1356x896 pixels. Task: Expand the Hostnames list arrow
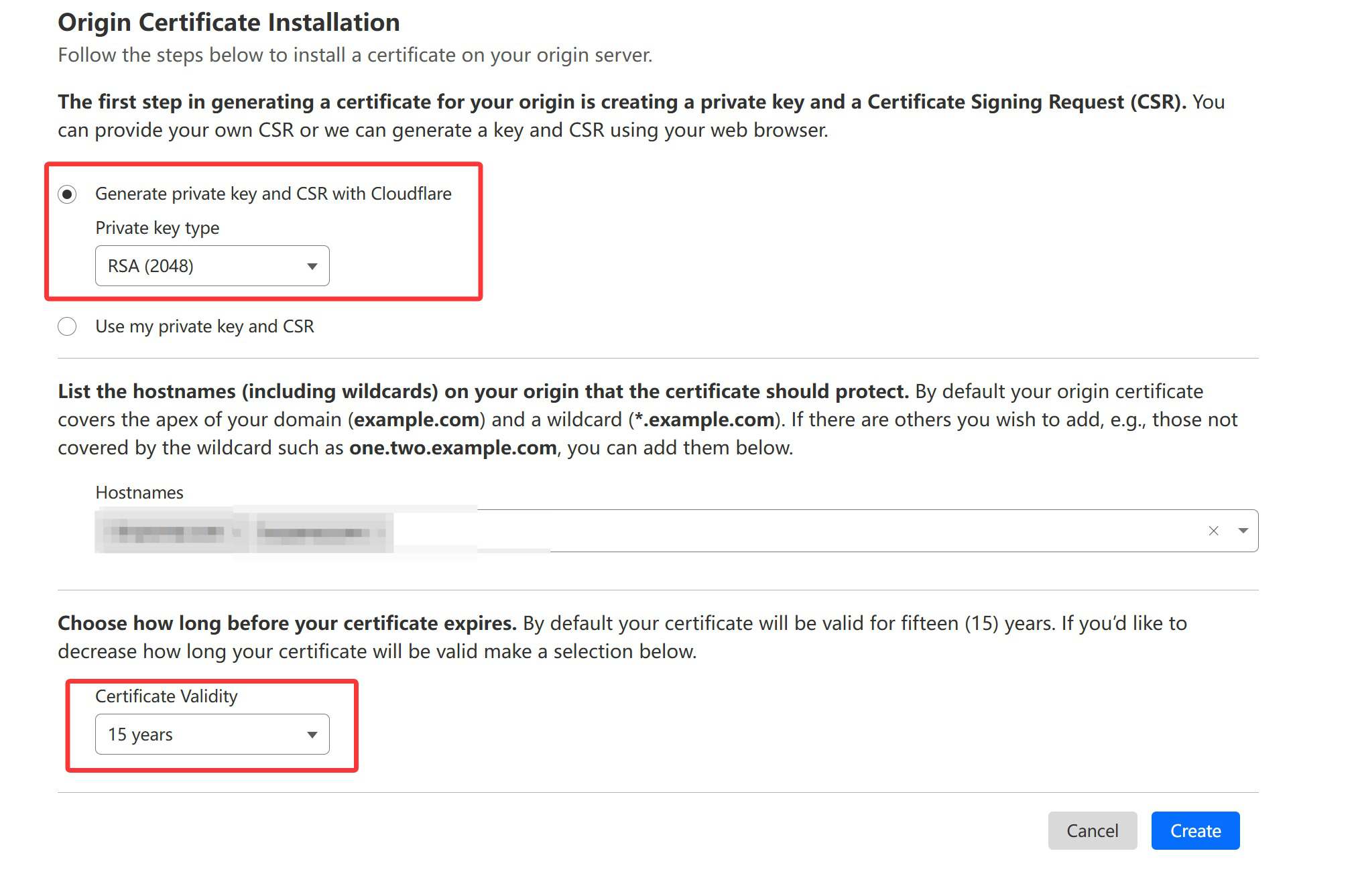point(1243,531)
